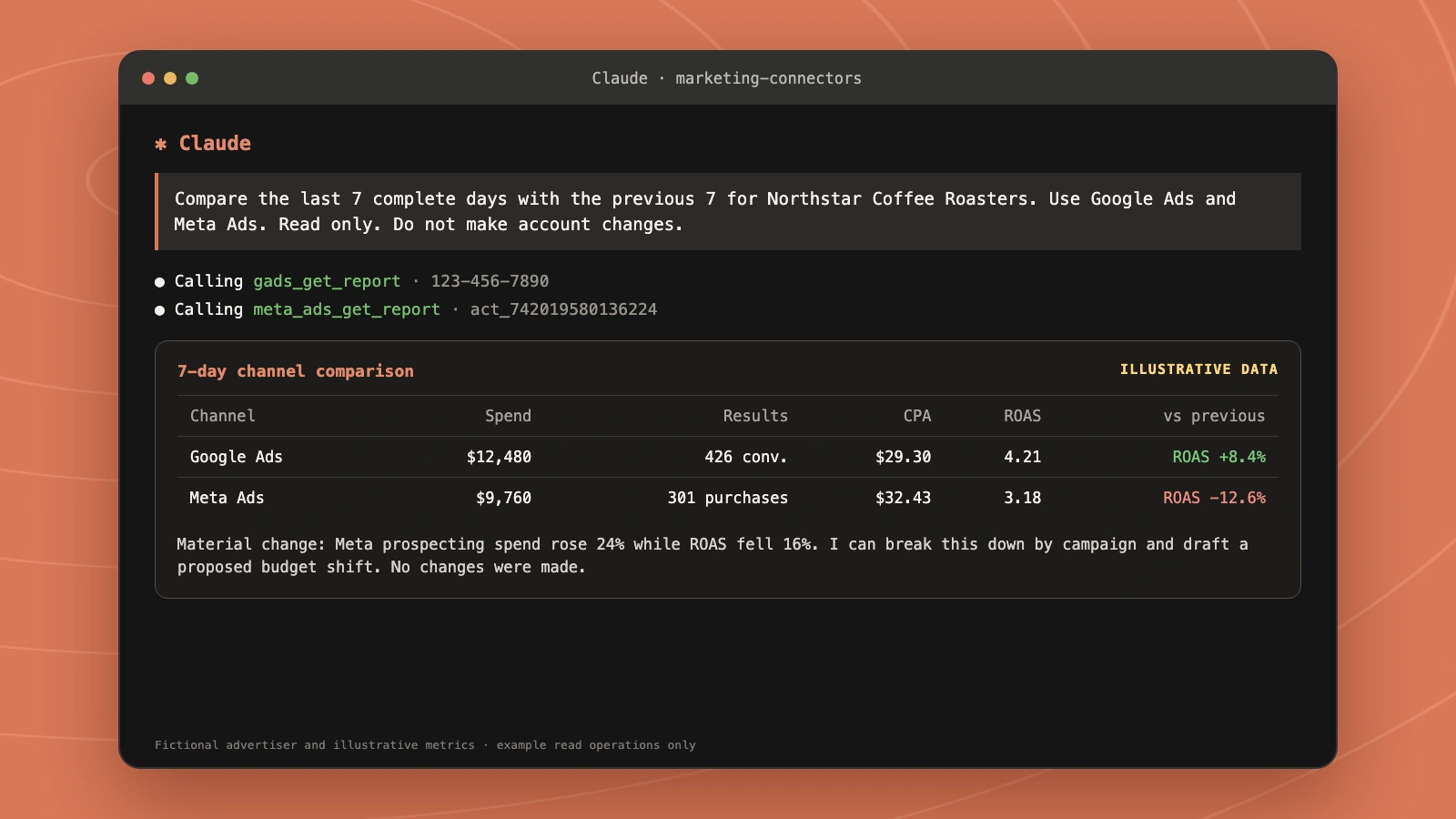Click the gads_get_report tool name
This screenshot has height=819, width=1456.
pos(327,281)
